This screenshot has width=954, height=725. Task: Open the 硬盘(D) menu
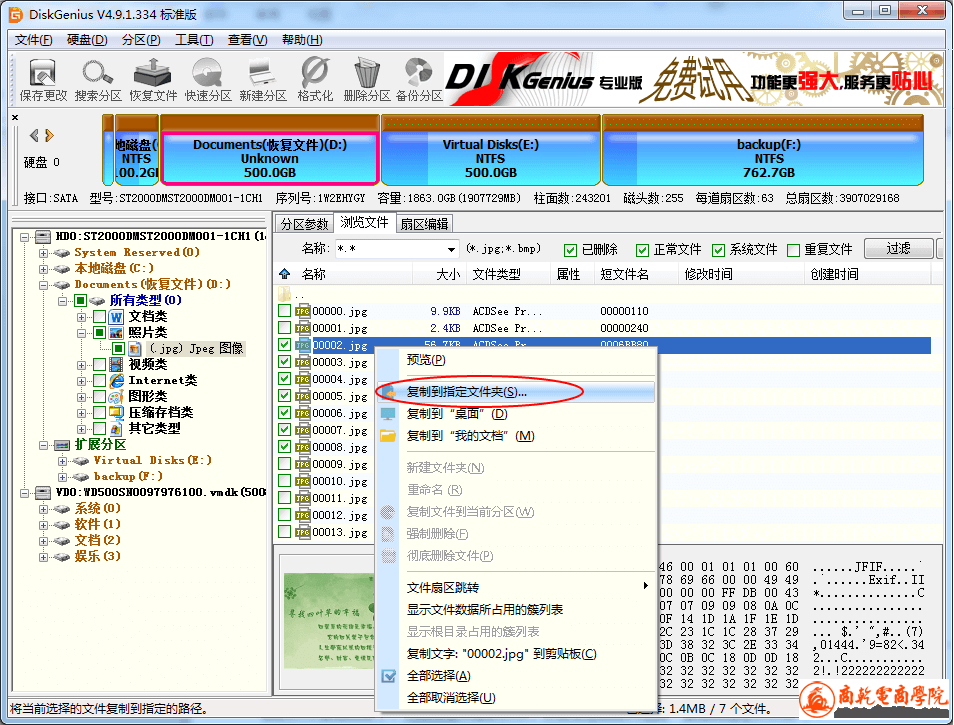coord(87,40)
